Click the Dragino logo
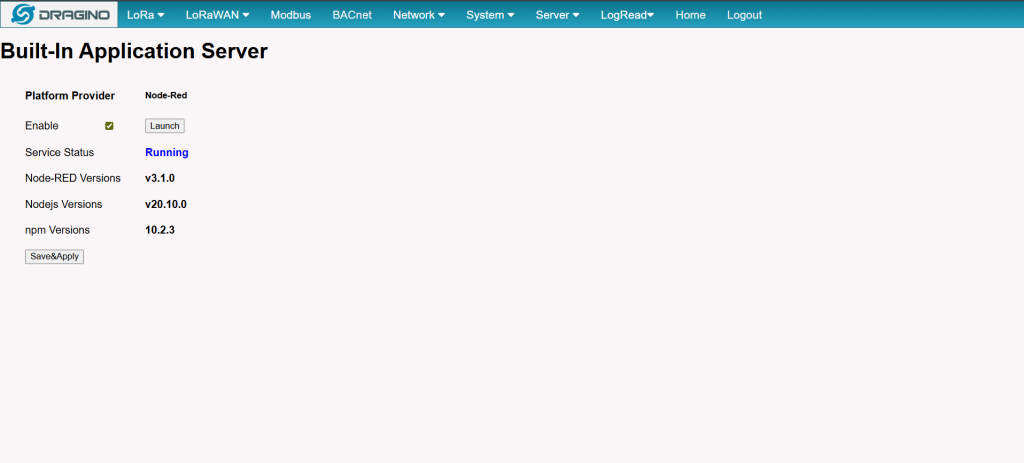Image resolution: width=1024 pixels, height=463 pixels. (59, 15)
